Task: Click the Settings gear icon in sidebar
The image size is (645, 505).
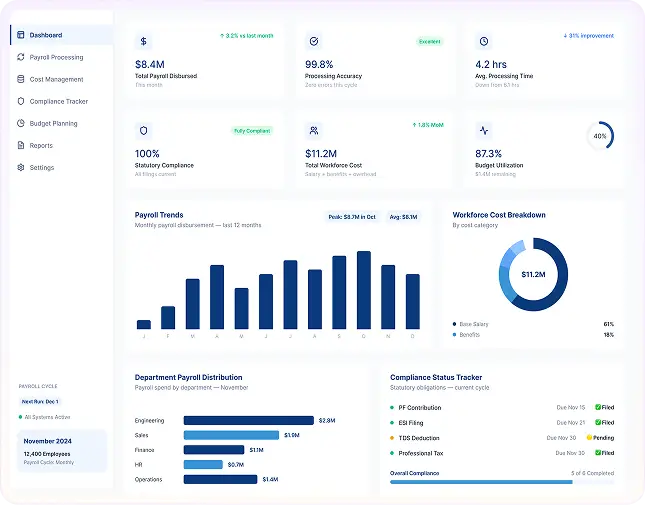Action: 21,167
